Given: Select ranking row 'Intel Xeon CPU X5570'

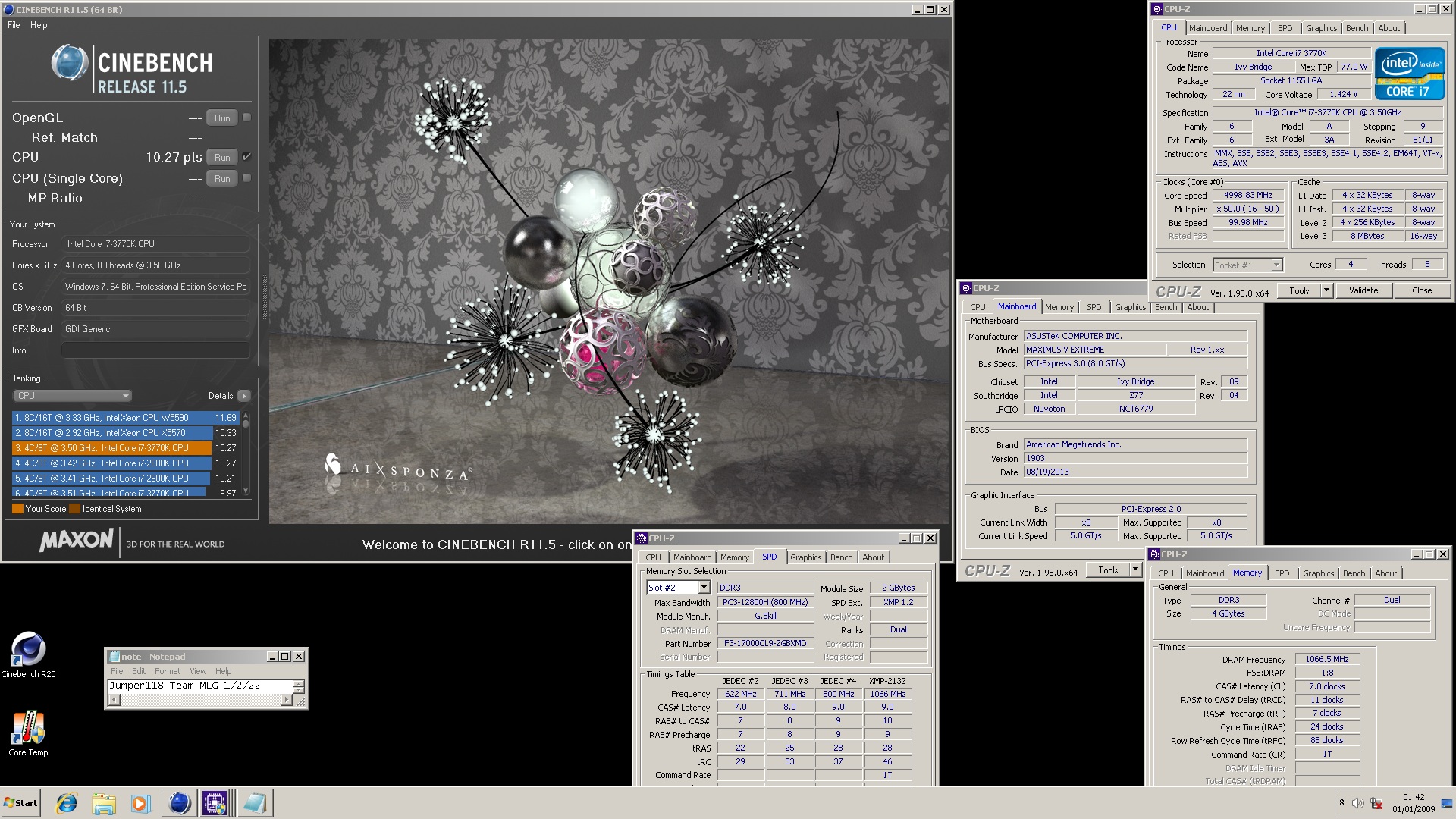Looking at the screenshot, I should pos(126,433).
